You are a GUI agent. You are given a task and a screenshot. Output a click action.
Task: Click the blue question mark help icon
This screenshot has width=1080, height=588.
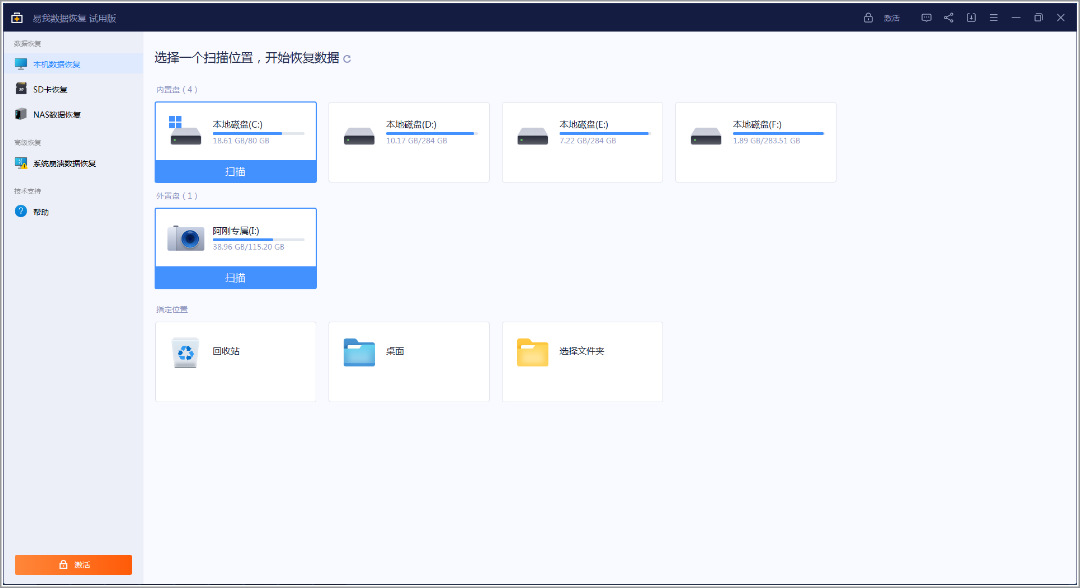21,212
